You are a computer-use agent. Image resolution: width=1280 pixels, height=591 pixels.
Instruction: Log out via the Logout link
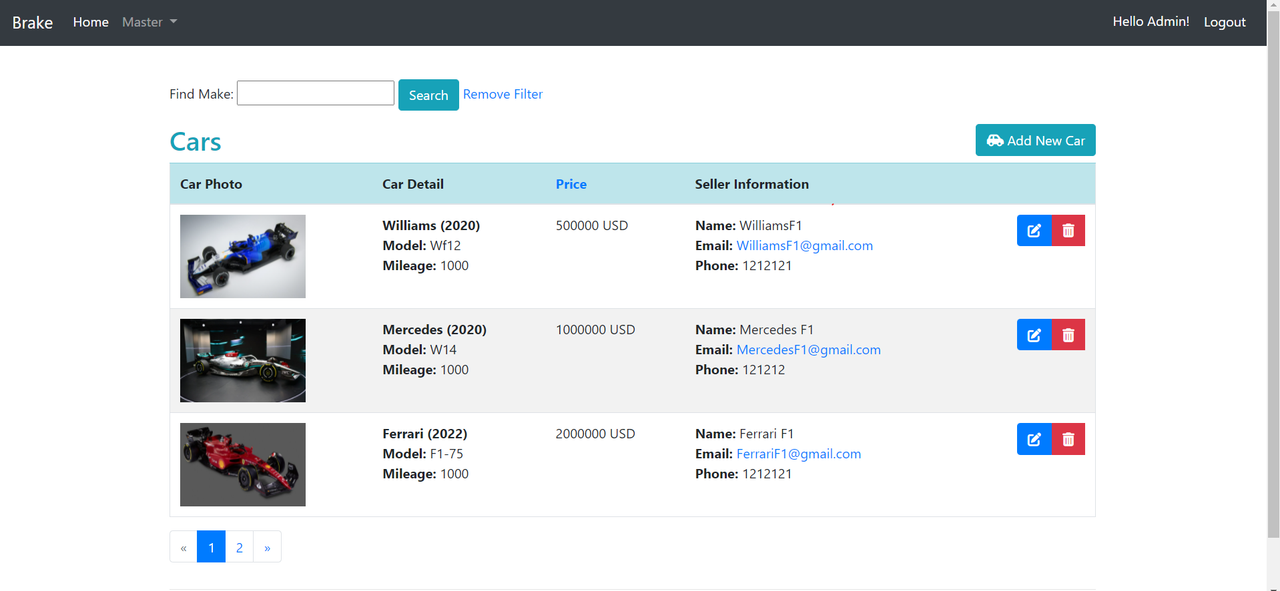tap(1224, 22)
